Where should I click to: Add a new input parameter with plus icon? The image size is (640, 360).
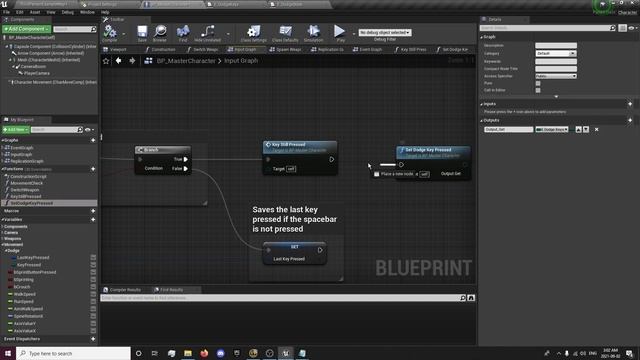(630, 104)
